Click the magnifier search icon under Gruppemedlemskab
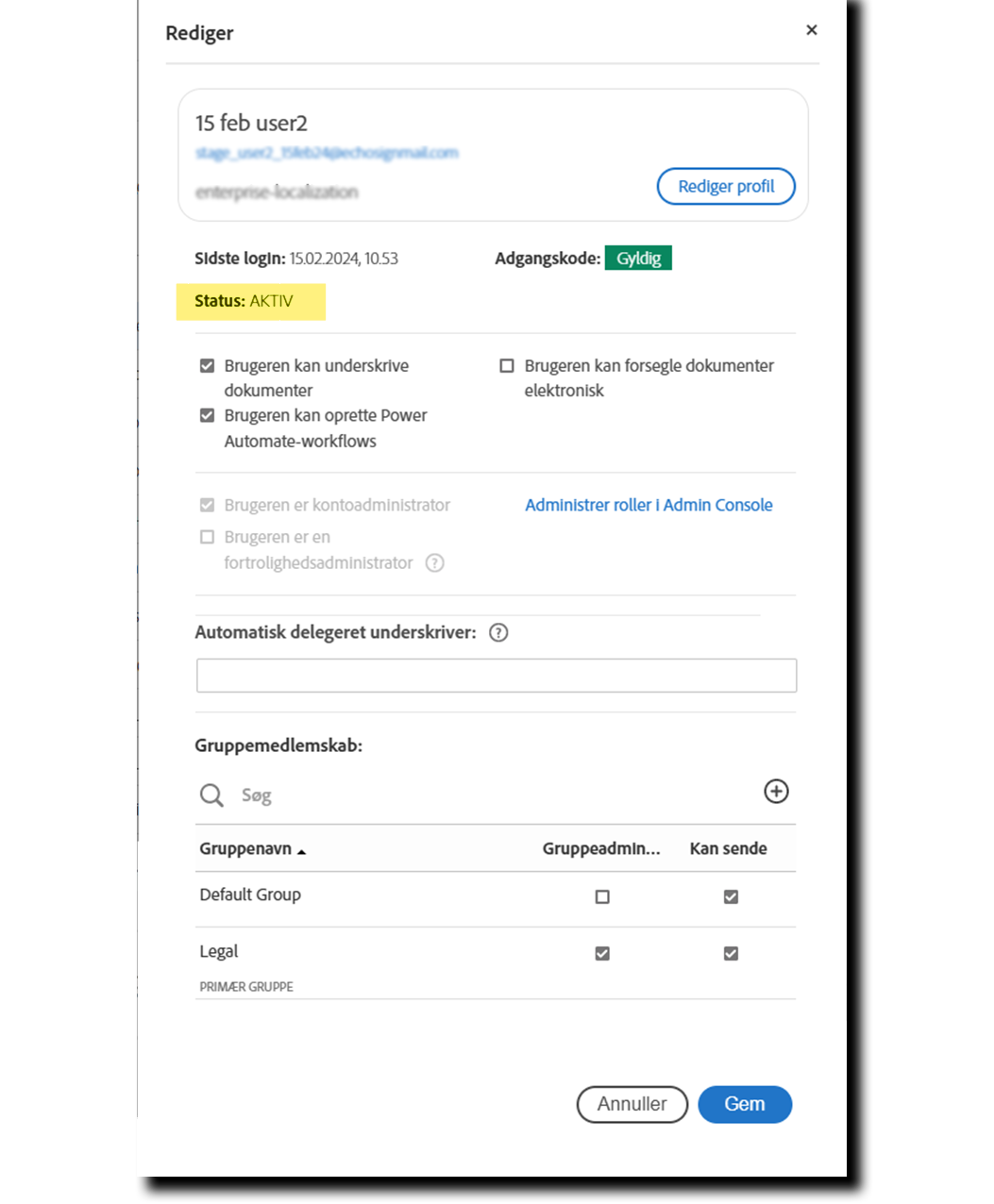Image resolution: width=994 pixels, height=1204 pixels. coord(211,795)
